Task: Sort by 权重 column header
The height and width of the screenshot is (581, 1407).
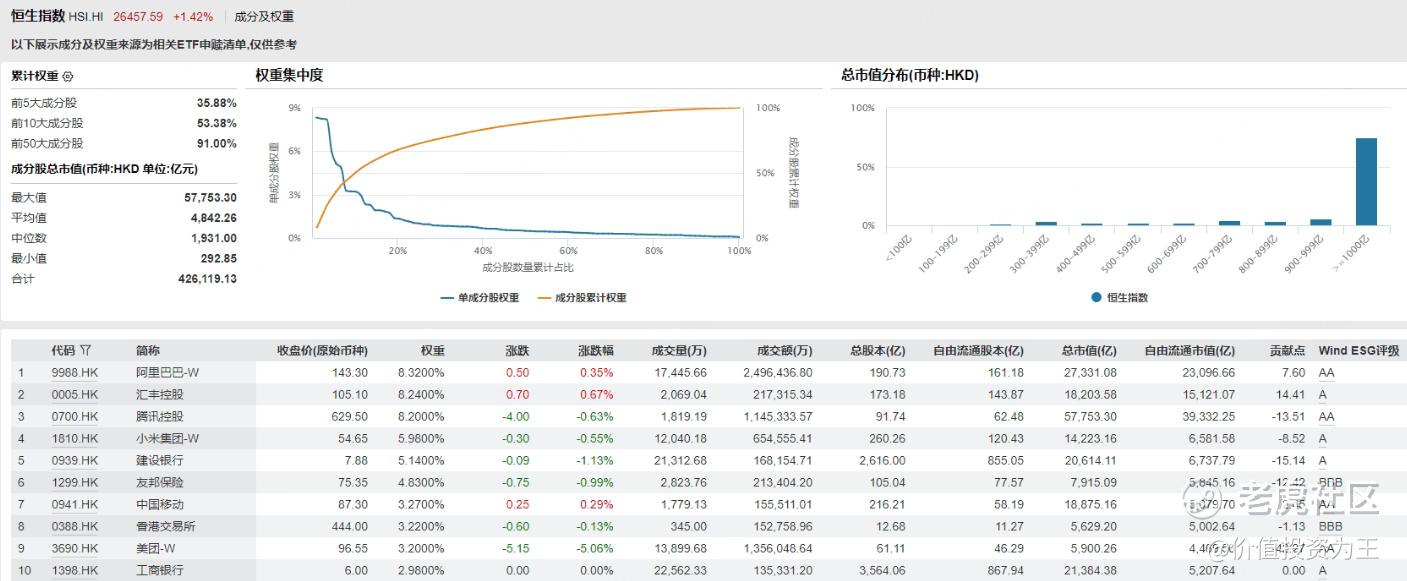Action: (432, 350)
